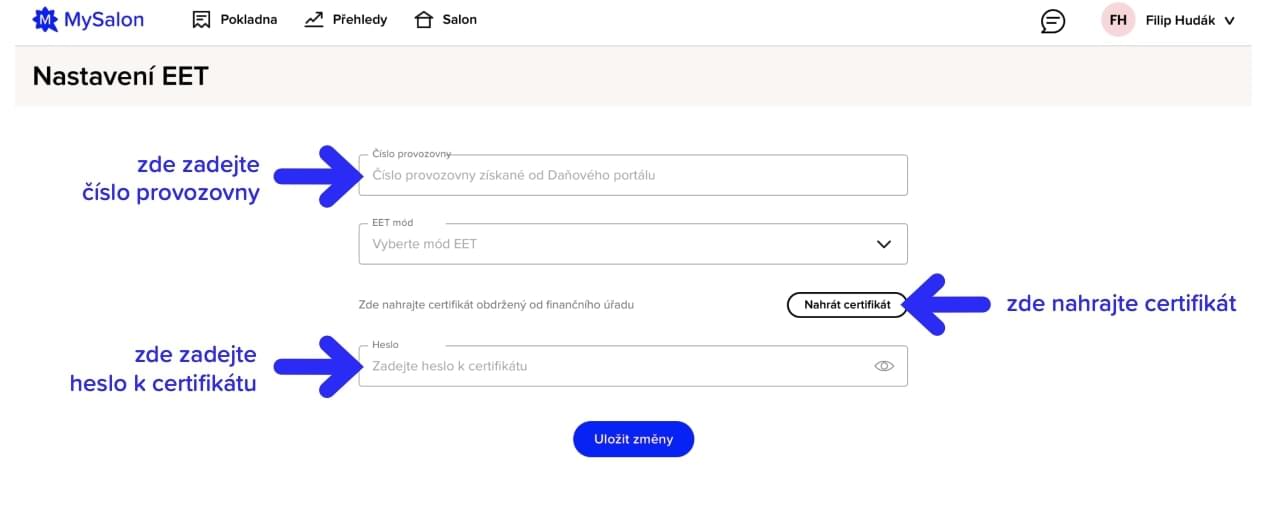
Task: Go to the Pokladna menu item
Action: (248, 19)
